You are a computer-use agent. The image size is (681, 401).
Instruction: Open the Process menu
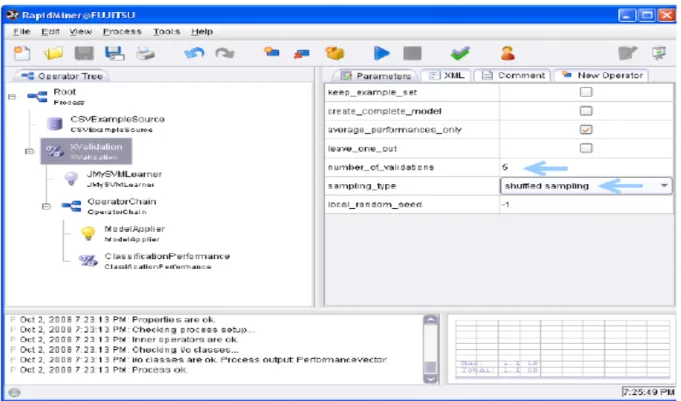(122, 31)
